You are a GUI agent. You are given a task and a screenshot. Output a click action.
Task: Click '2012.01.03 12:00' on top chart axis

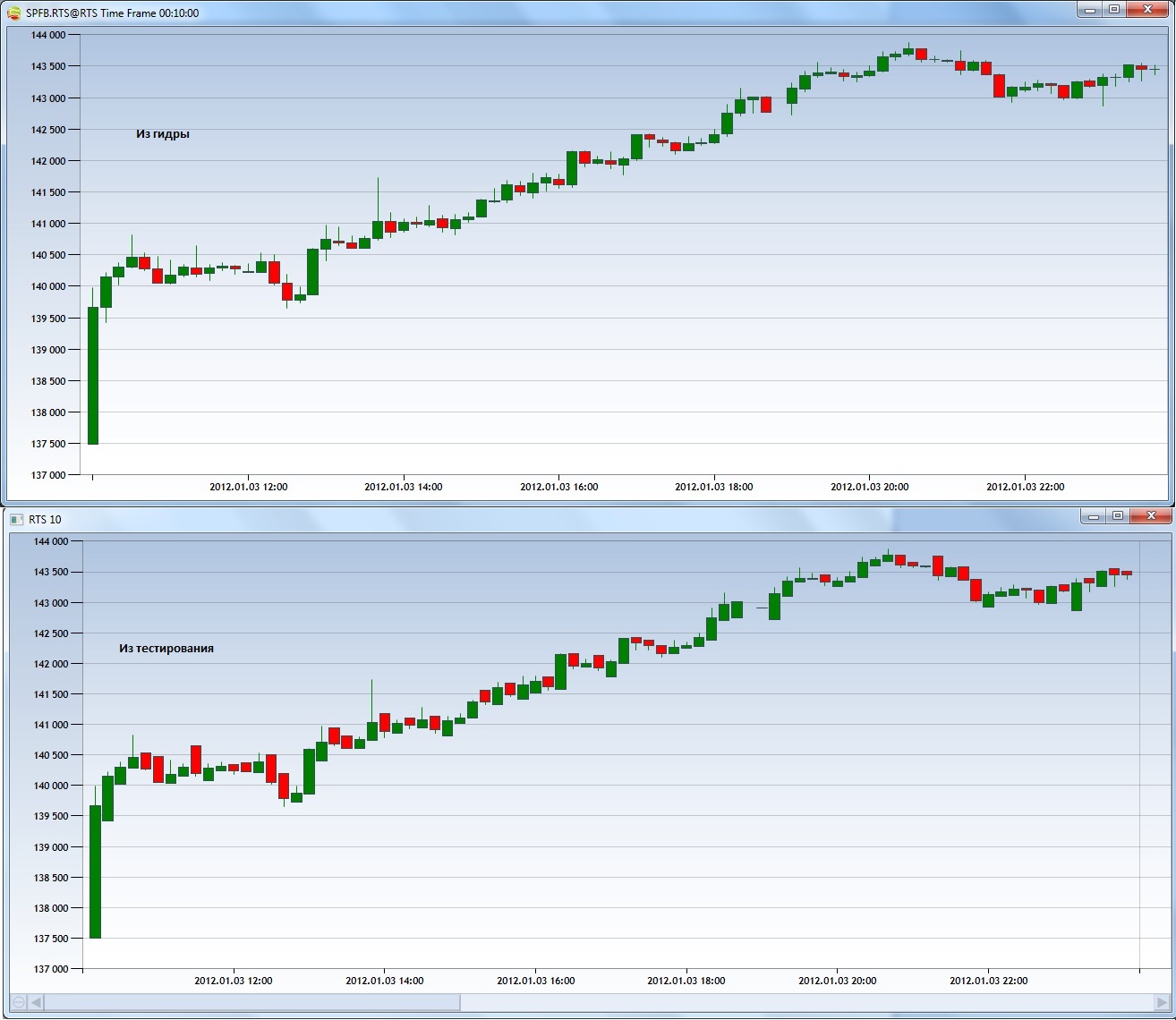click(249, 487)
